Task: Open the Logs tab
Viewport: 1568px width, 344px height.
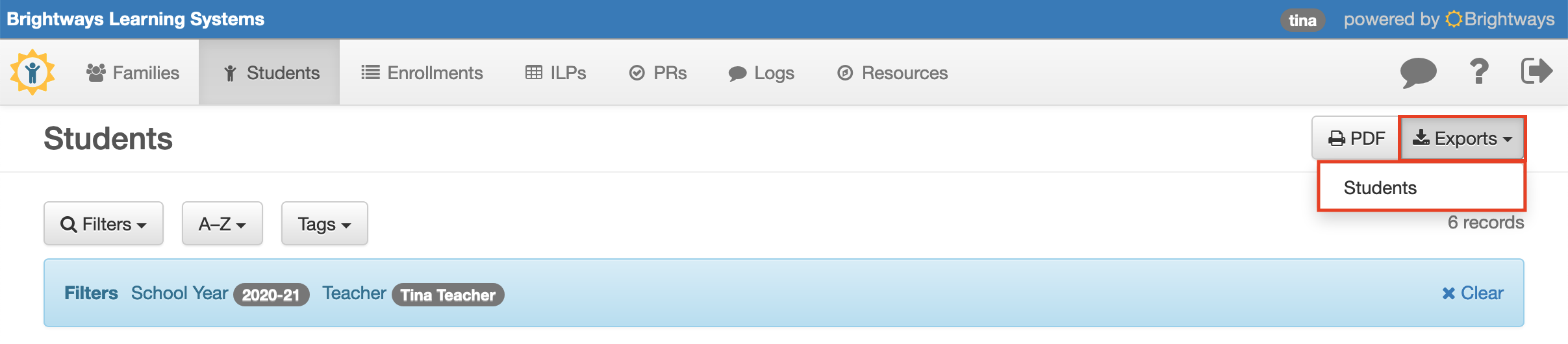Action: pyautogui.click(x=761, y=73)
